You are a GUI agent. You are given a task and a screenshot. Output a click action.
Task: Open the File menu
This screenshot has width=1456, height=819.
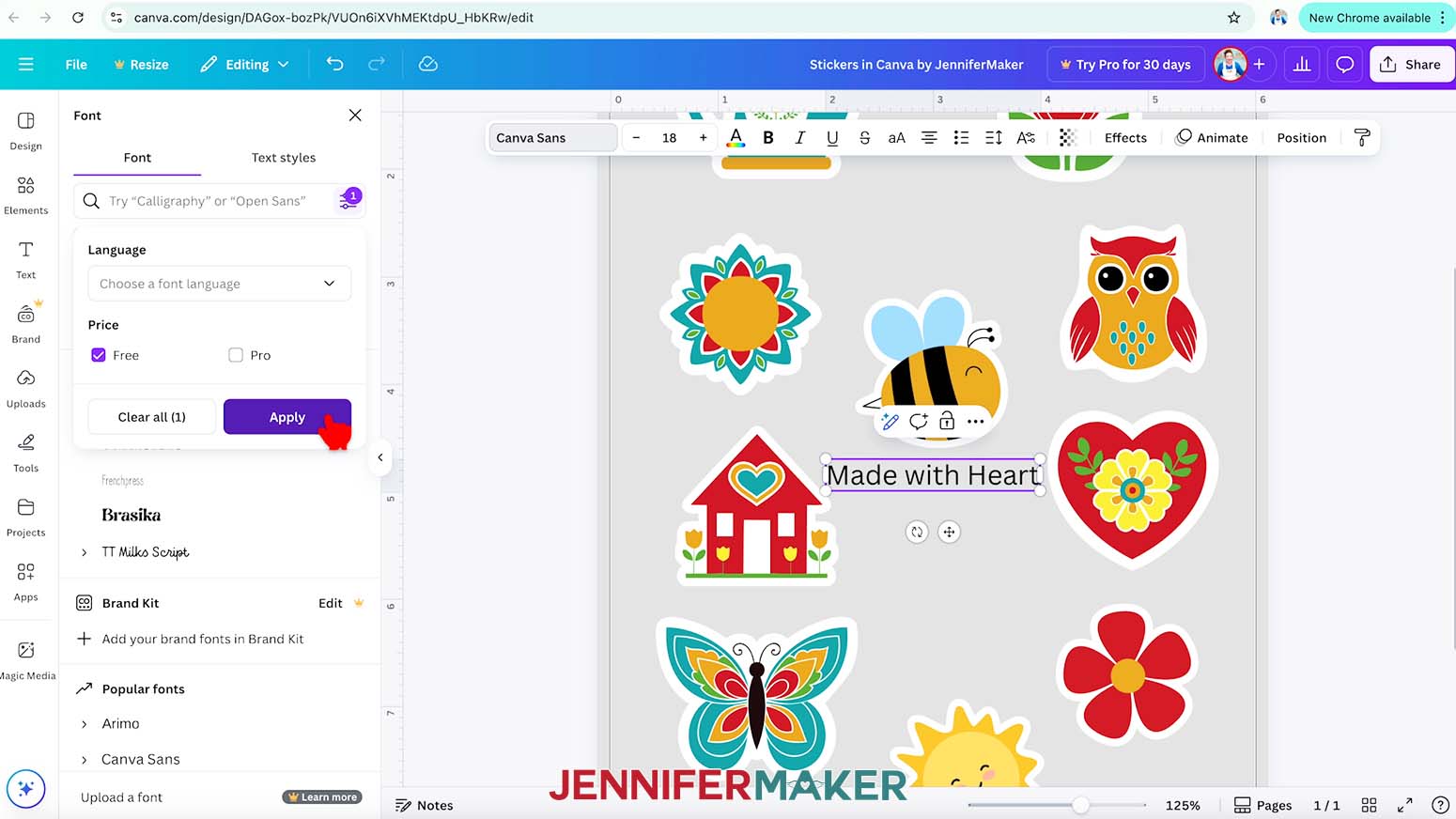click(76, 65)
